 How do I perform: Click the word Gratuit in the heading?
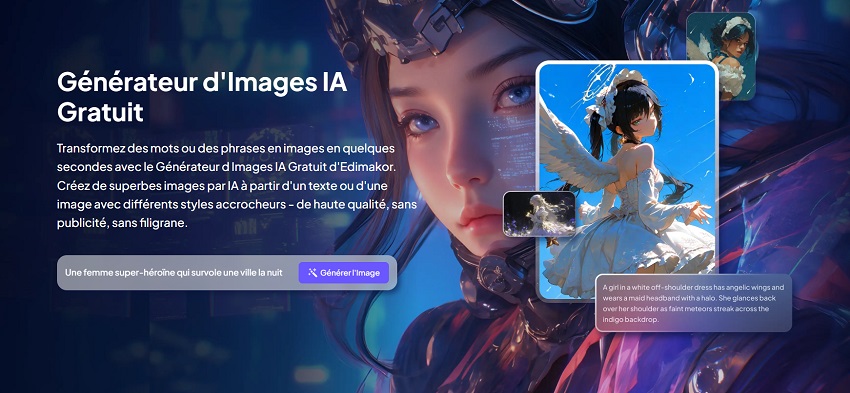[x=100, y=113]
